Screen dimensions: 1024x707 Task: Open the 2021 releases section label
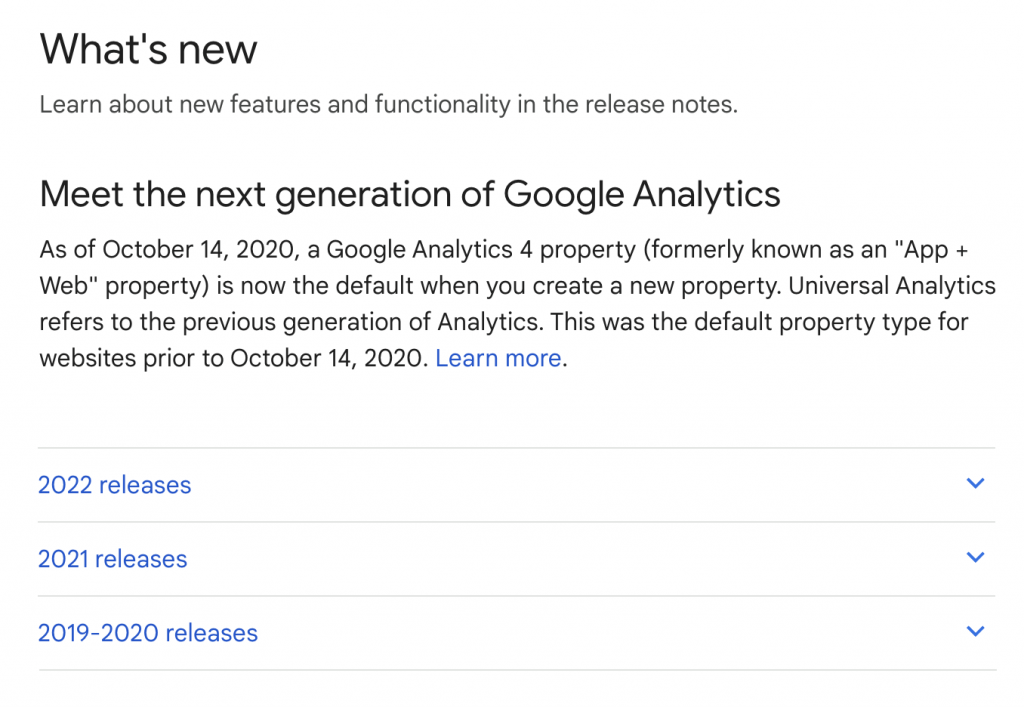[112, 559]
